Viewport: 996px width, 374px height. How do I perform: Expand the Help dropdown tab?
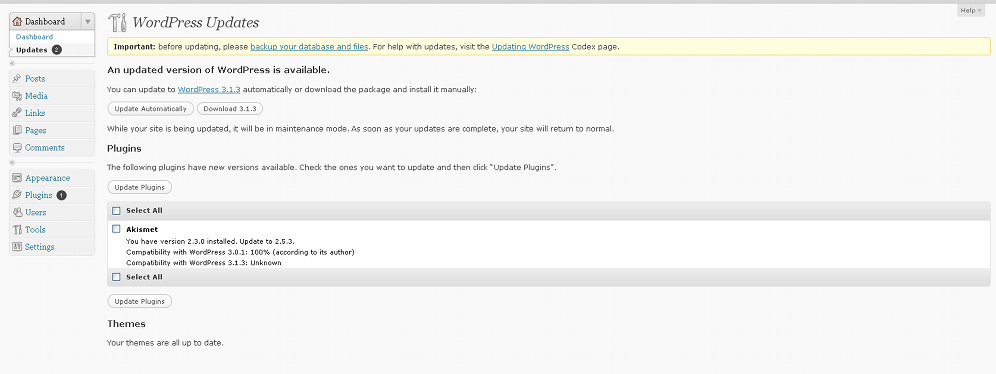[x=971, y=10]
